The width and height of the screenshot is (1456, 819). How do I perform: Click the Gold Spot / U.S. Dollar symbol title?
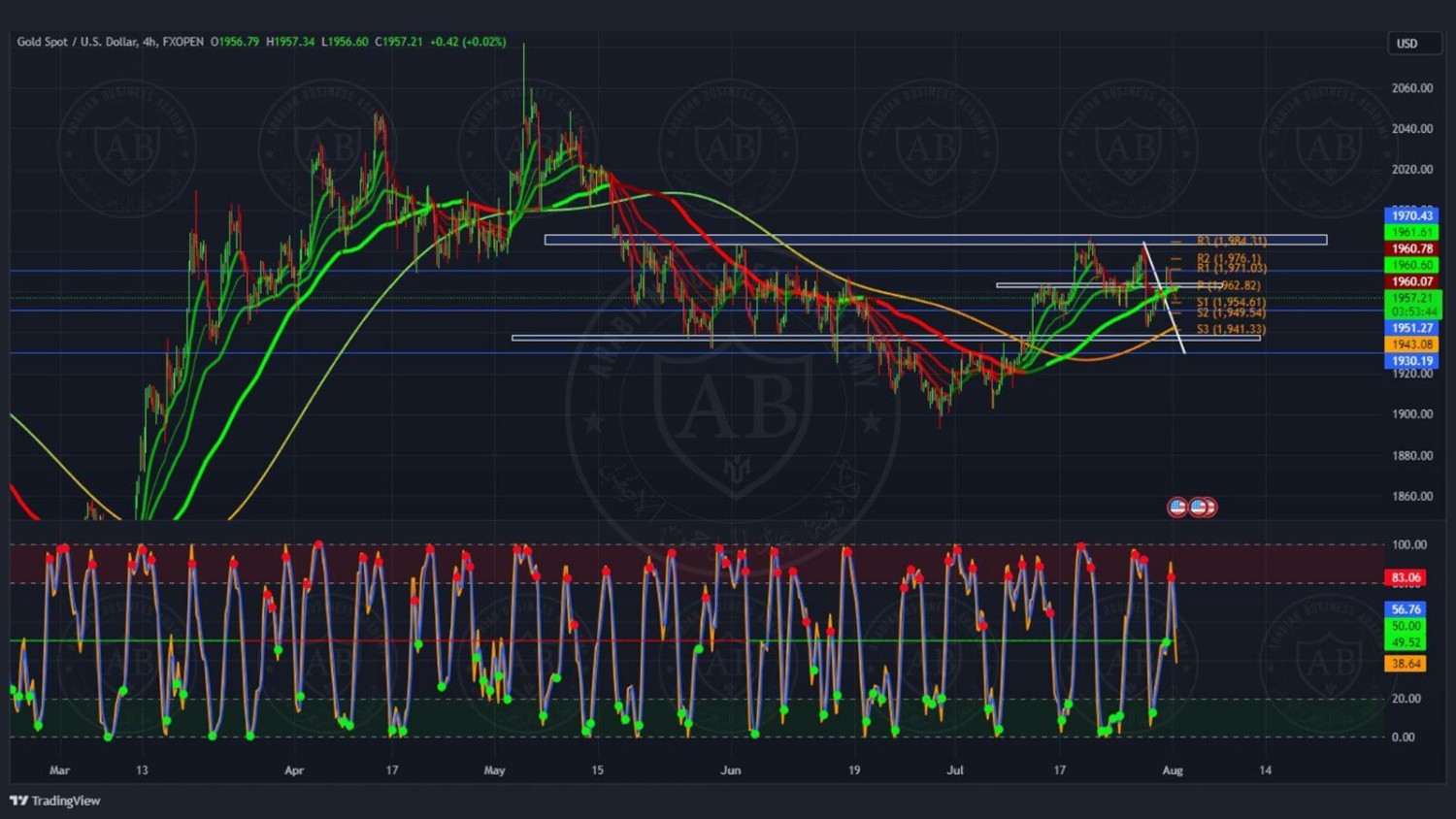77,42
